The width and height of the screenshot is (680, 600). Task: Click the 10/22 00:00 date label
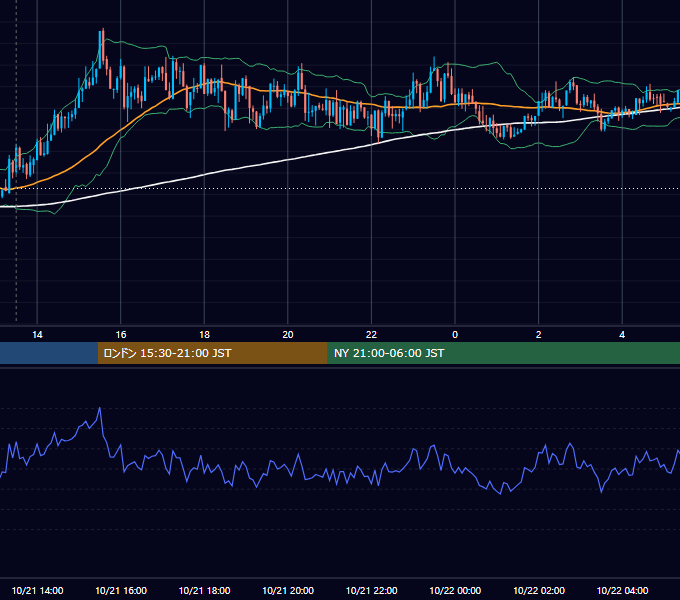tap(455, 590)
